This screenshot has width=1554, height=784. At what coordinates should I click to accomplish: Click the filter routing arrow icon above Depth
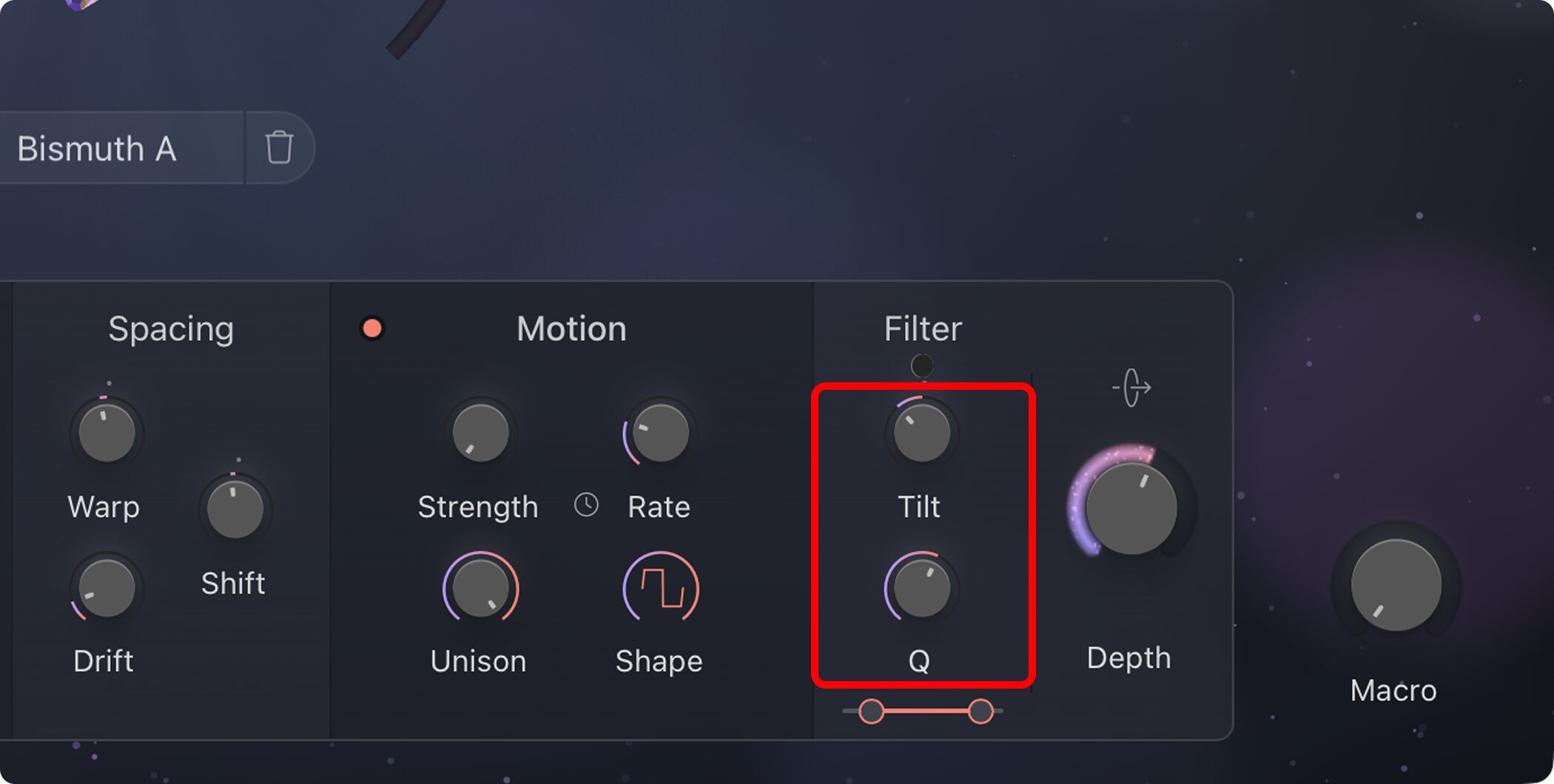coord(1131,388)
